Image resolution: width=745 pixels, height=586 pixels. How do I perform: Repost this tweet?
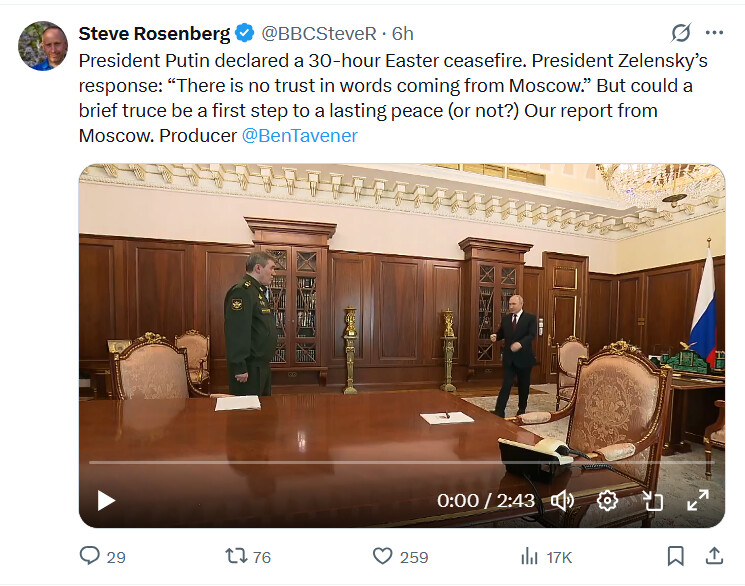[236, 556]
